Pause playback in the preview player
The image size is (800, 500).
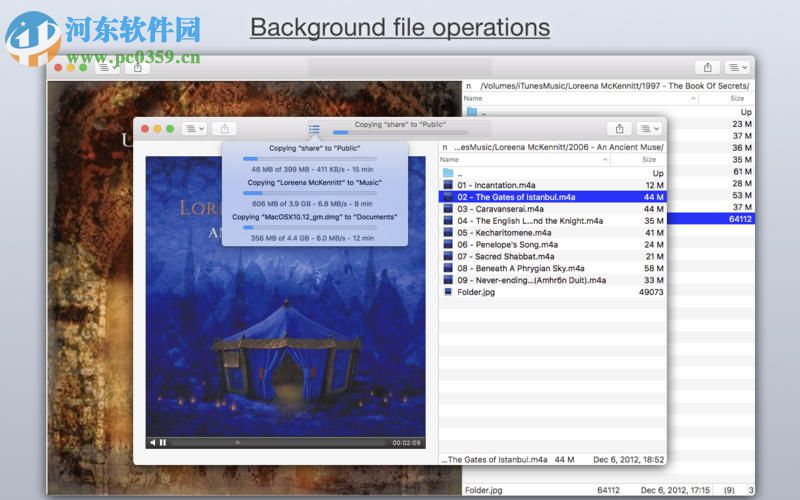click(163, 442)
